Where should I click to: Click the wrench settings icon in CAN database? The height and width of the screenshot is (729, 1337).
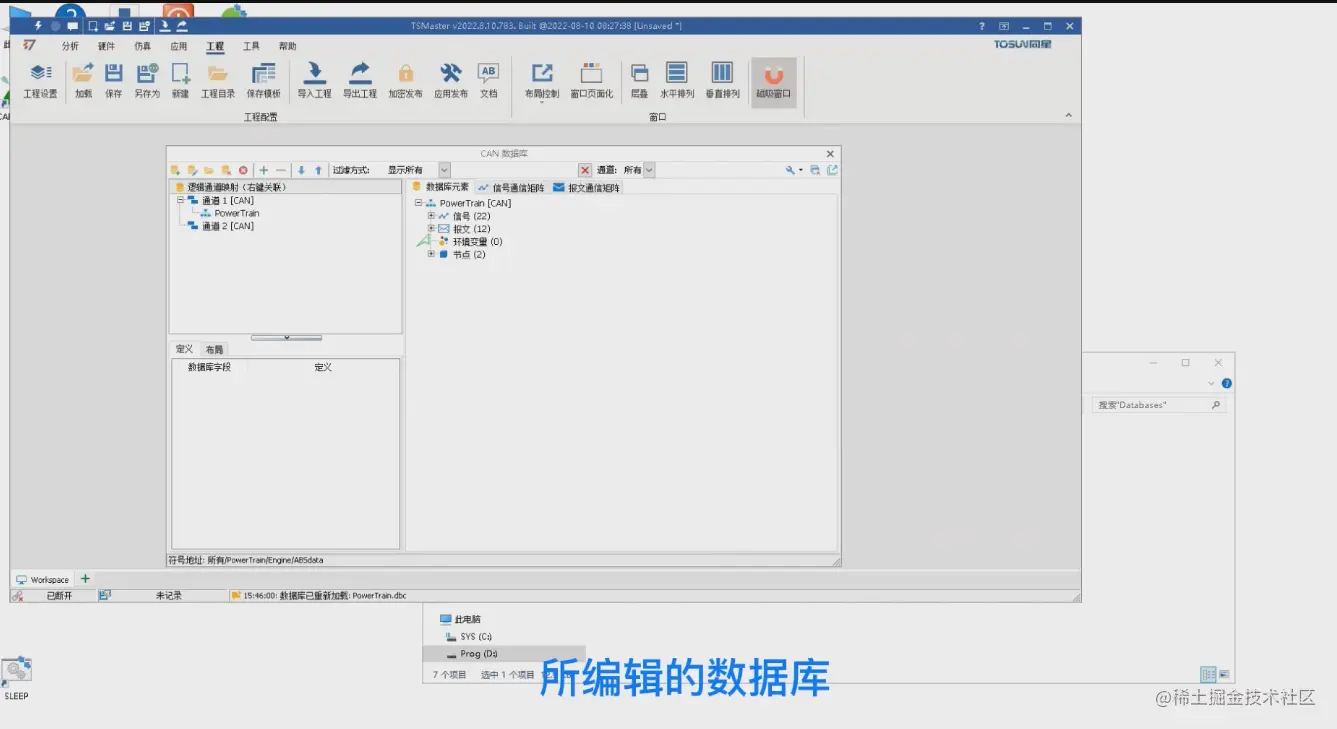coord(792,170)
